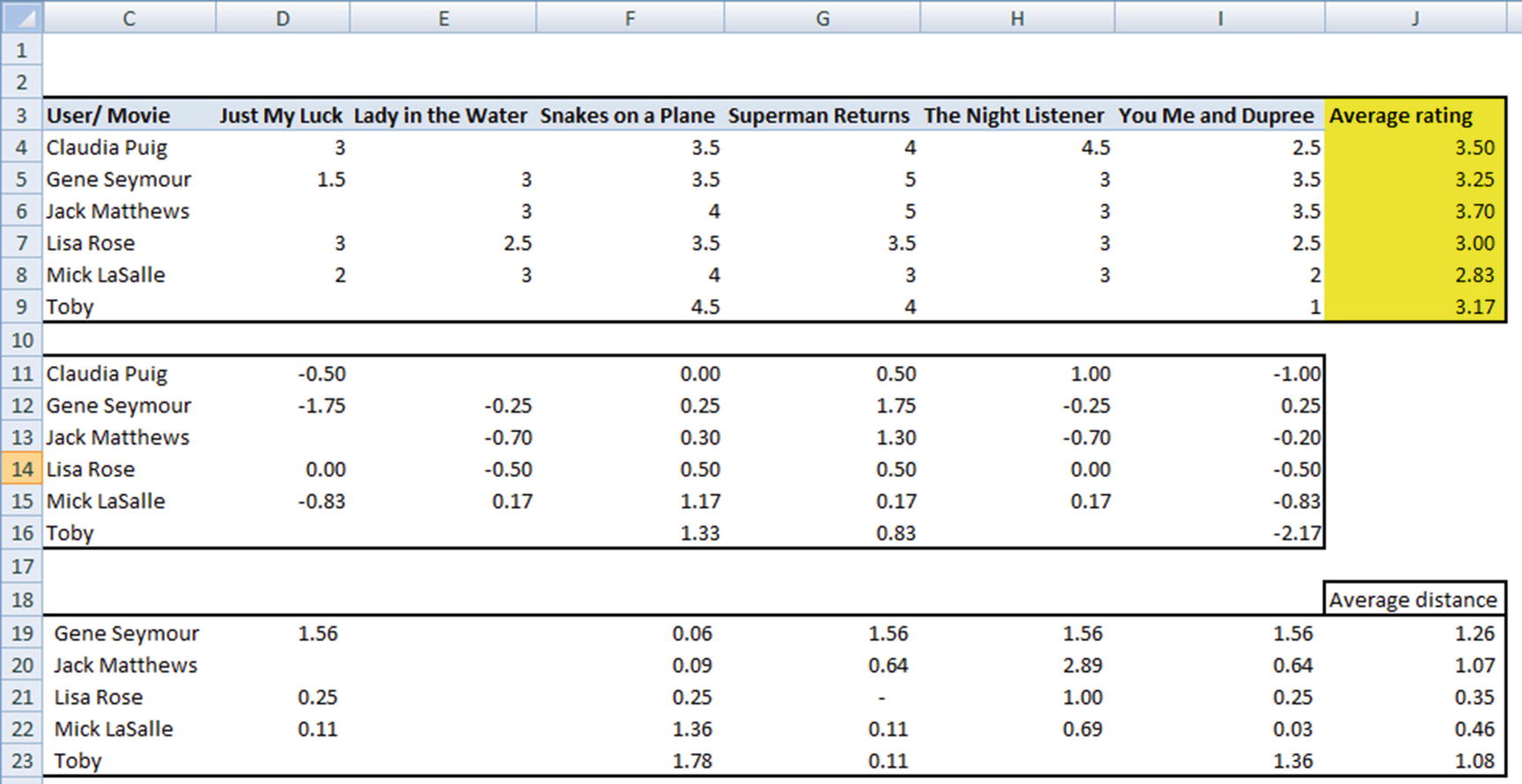The width and height of the screenshot is (1522, 784).
Task: Click average distance value 1.26
Action: point(1474,633)
